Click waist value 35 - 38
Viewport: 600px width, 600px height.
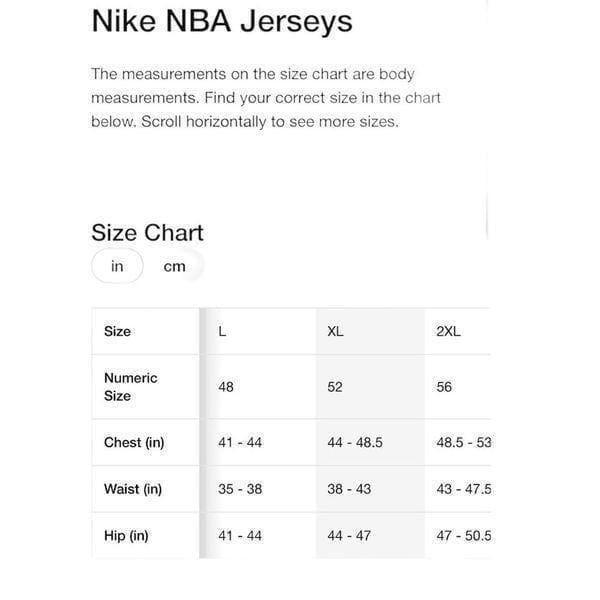click(240, 489)
